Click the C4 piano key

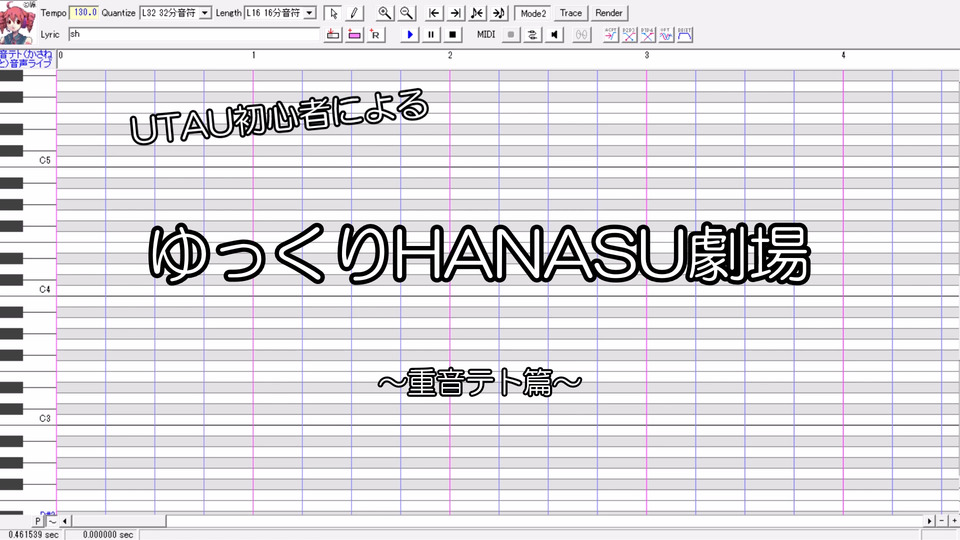[28, 290]
